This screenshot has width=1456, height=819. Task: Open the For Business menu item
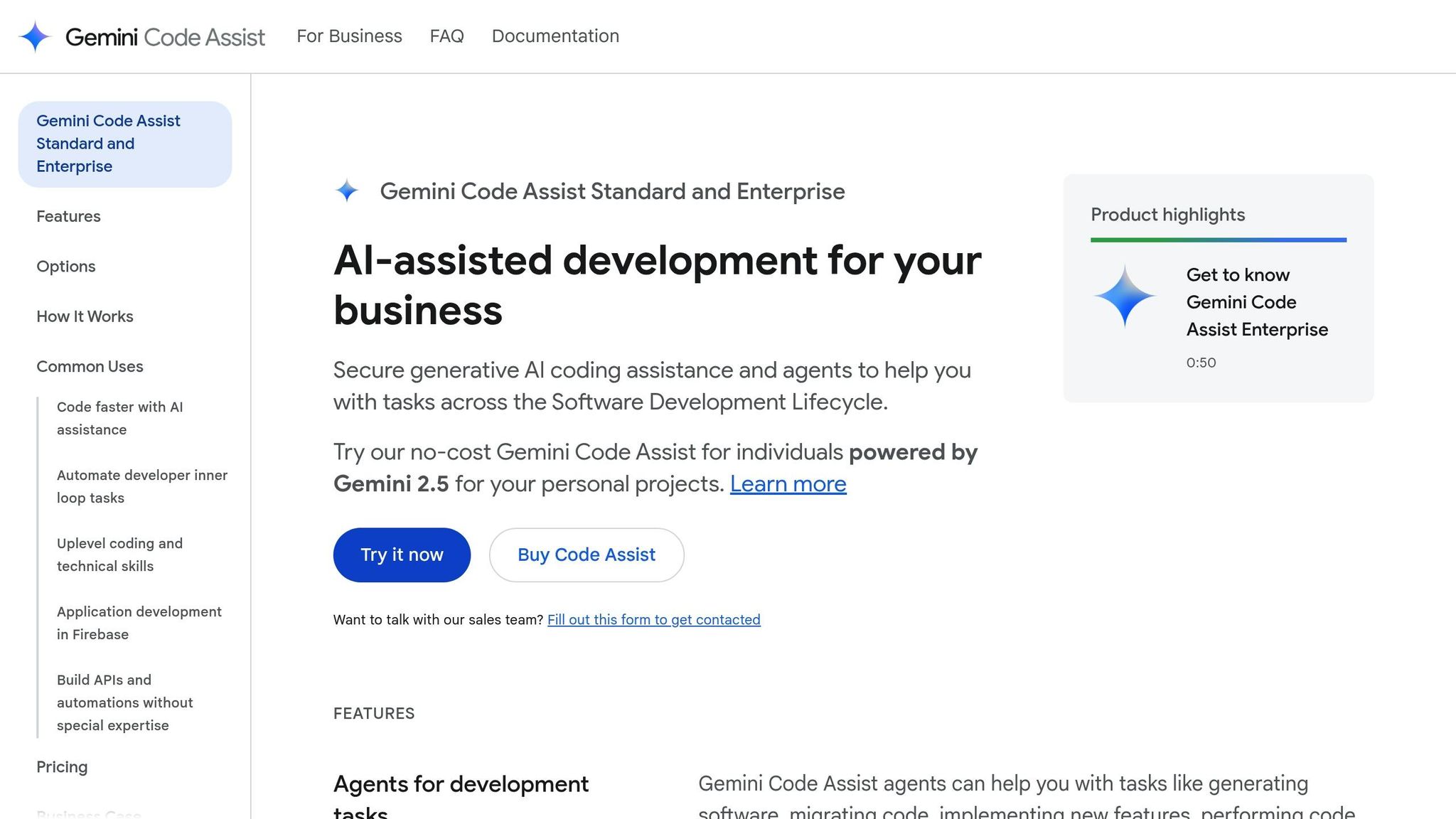pos(349,36)
